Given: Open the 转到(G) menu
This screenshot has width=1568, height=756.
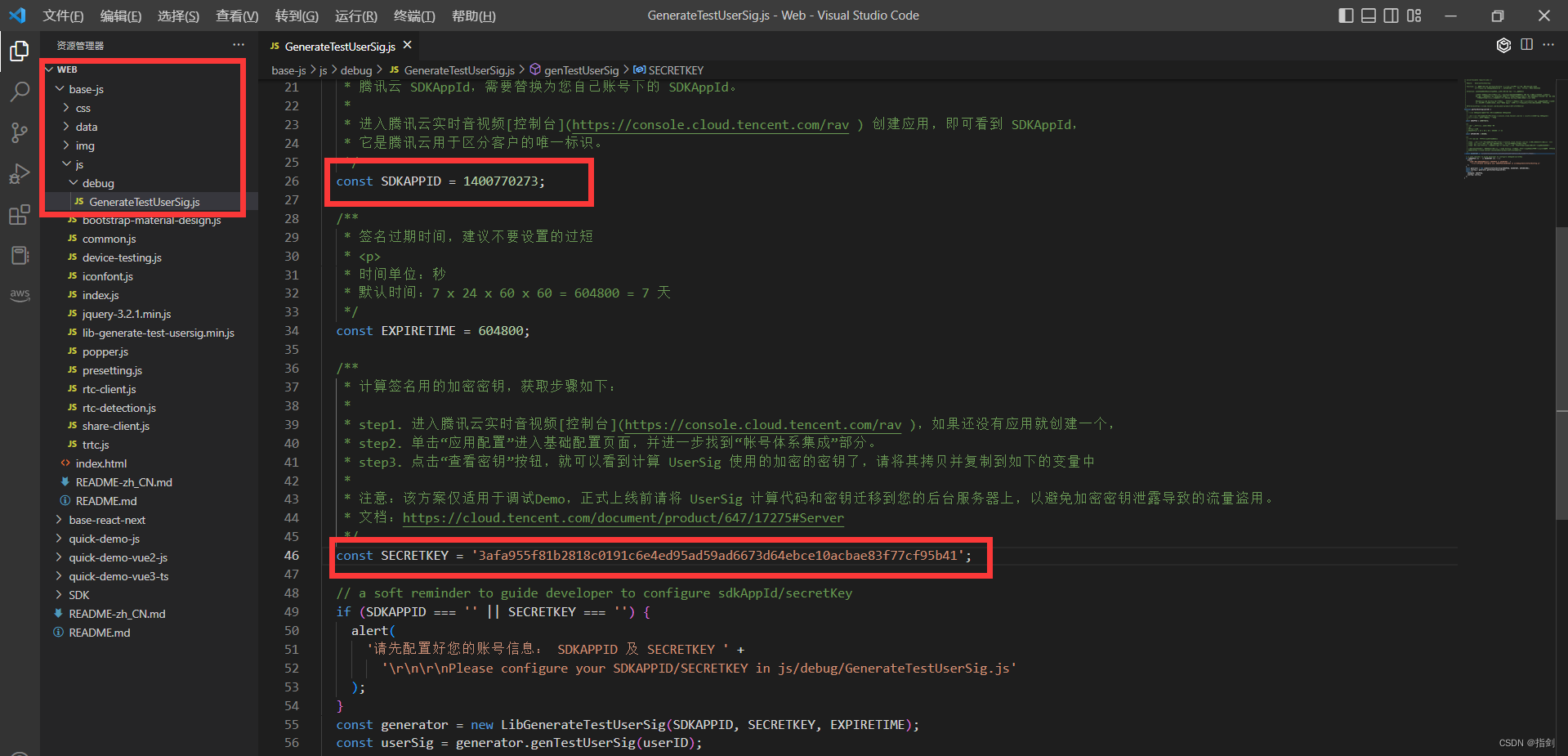Looking at the screenshot, I should tap(297, 16).
